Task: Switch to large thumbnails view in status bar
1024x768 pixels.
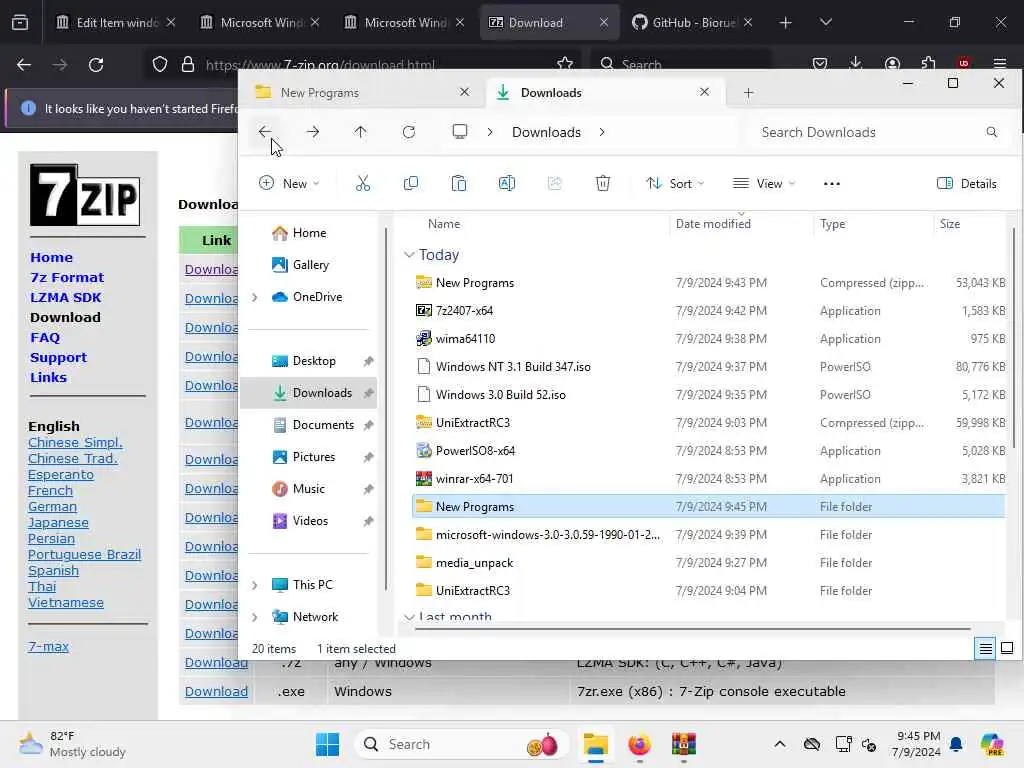Action: 1007,648
